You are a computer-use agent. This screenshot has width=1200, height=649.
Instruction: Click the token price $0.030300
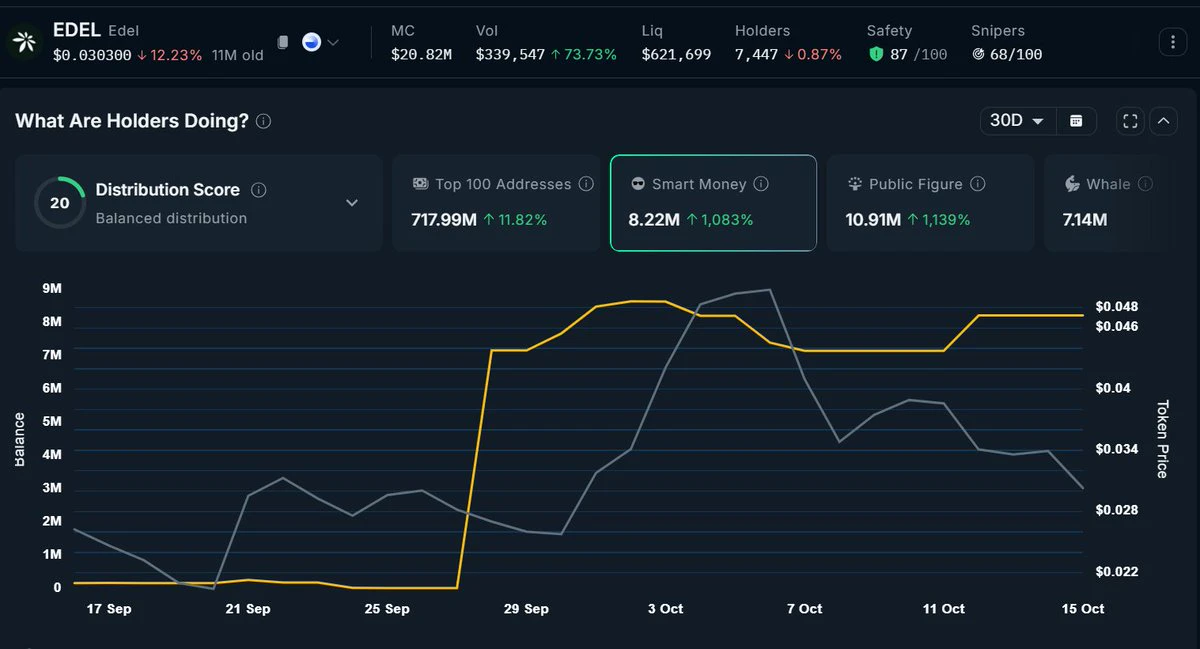[x=92, y=55]
